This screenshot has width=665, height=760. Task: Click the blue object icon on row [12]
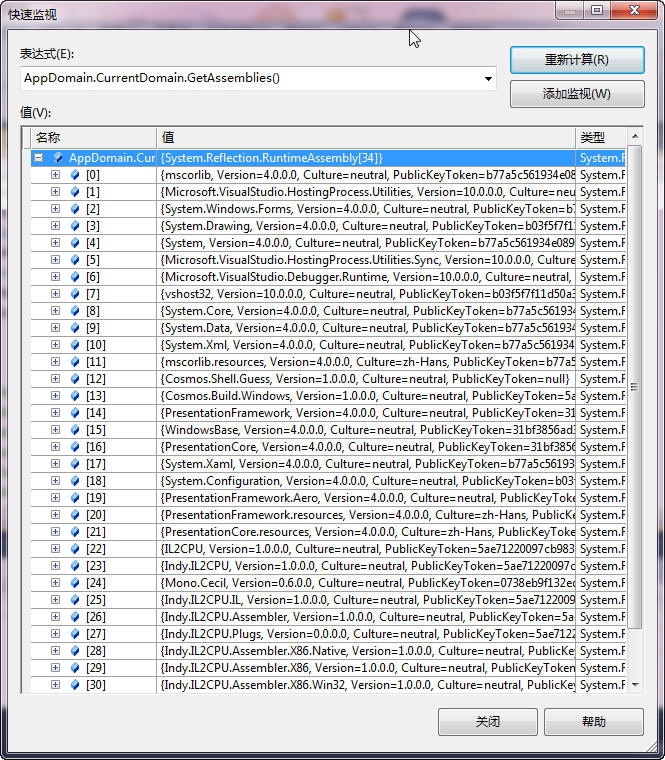75,379
